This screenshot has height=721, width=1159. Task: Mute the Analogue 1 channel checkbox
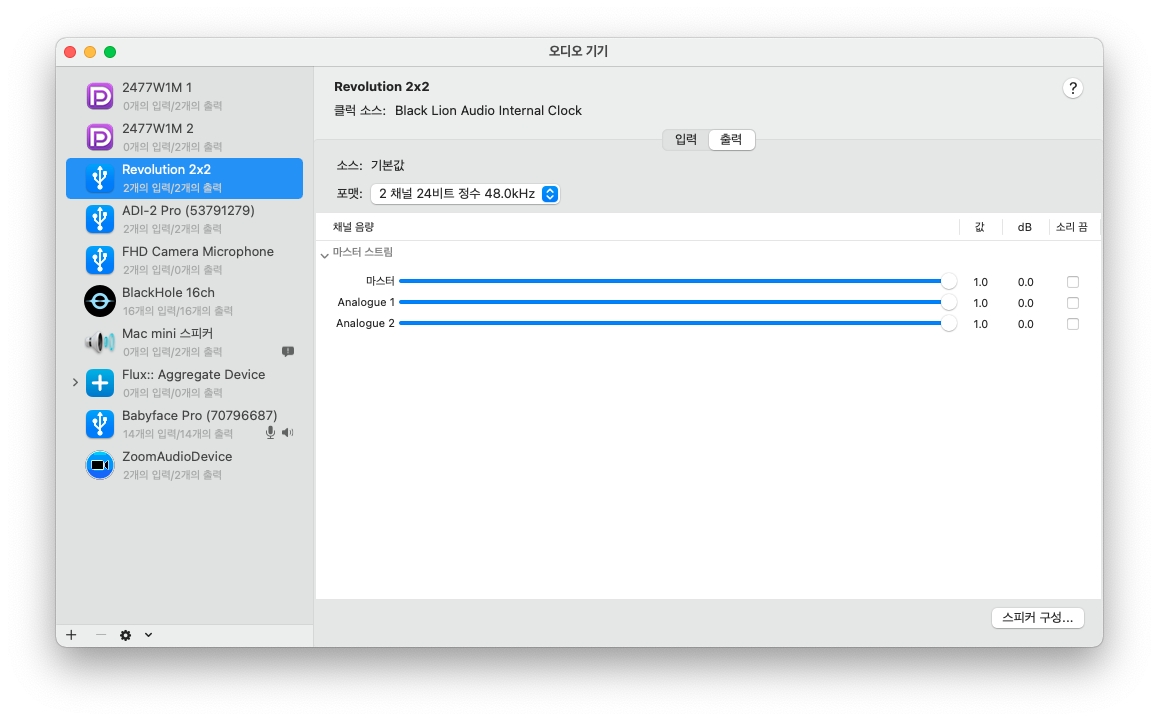coord(1073,303)
